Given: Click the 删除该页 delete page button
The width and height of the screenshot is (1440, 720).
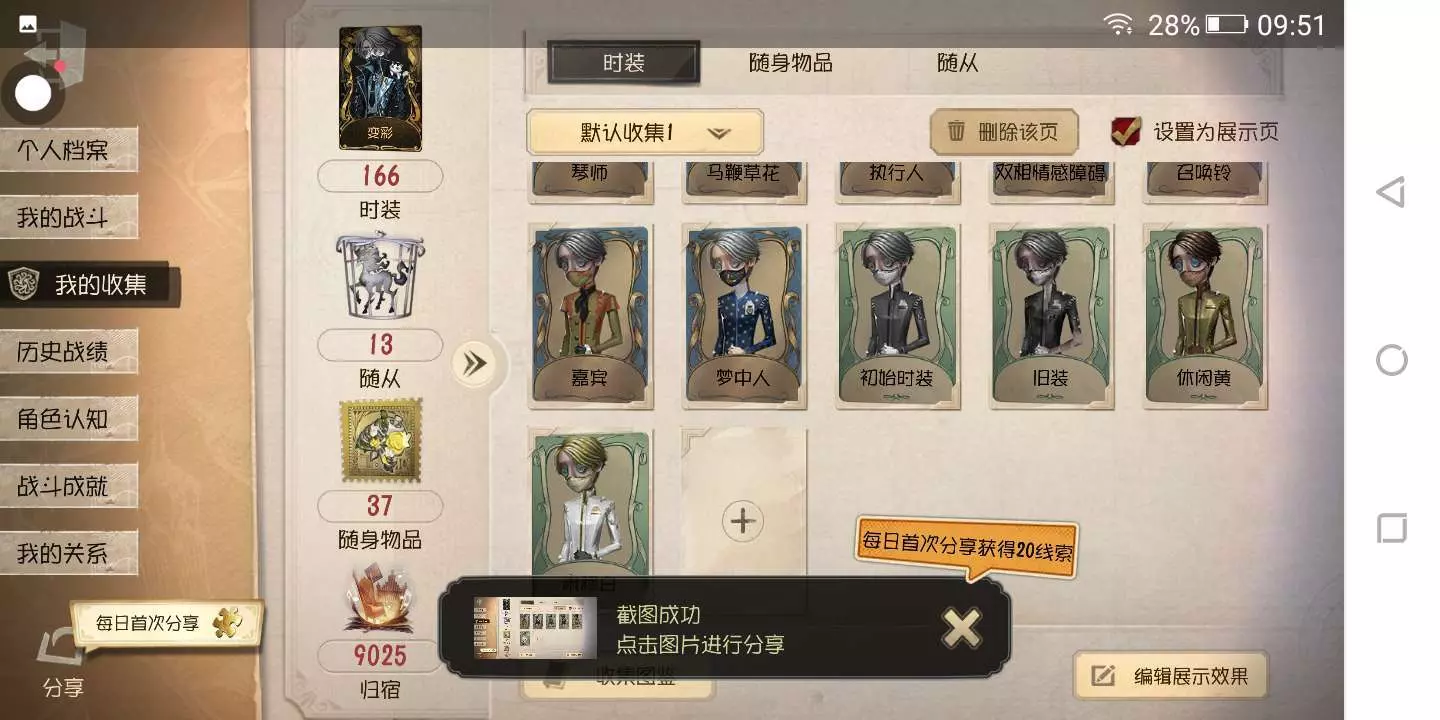Looking at the screenshot, I should pyautogui.click(x=1004, y=131).
